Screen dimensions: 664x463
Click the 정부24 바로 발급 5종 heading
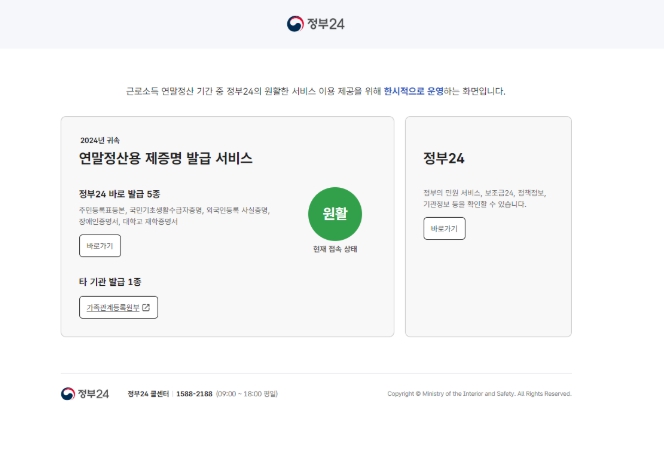120,194
